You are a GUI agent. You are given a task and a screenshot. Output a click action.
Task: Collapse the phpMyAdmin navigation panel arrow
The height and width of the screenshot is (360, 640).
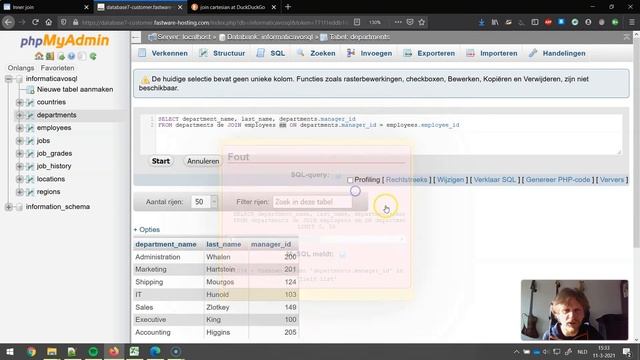pyautogui.click(x=136, y=38)
